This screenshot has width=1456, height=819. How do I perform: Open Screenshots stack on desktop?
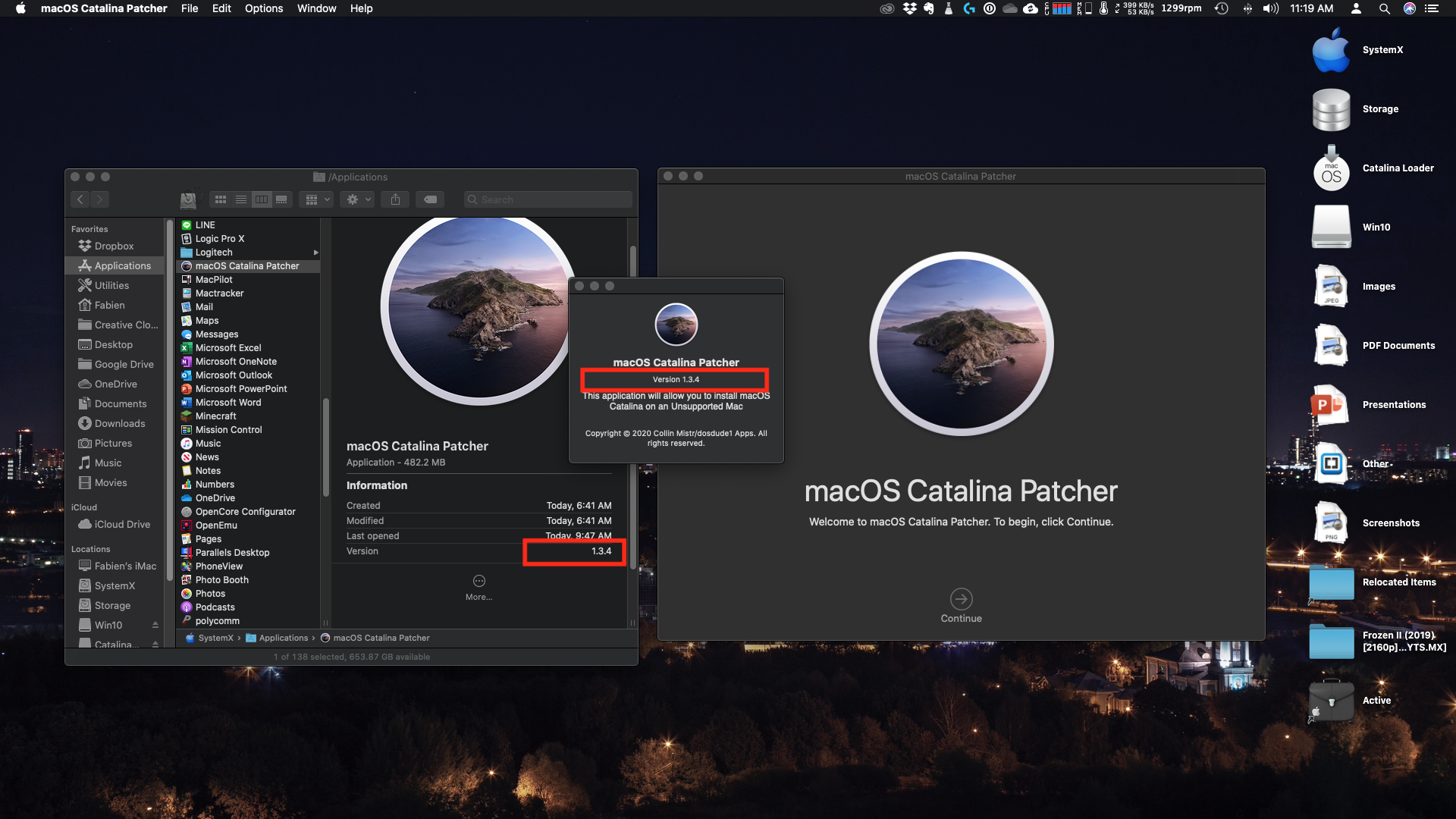click(x=1332, y=523)
